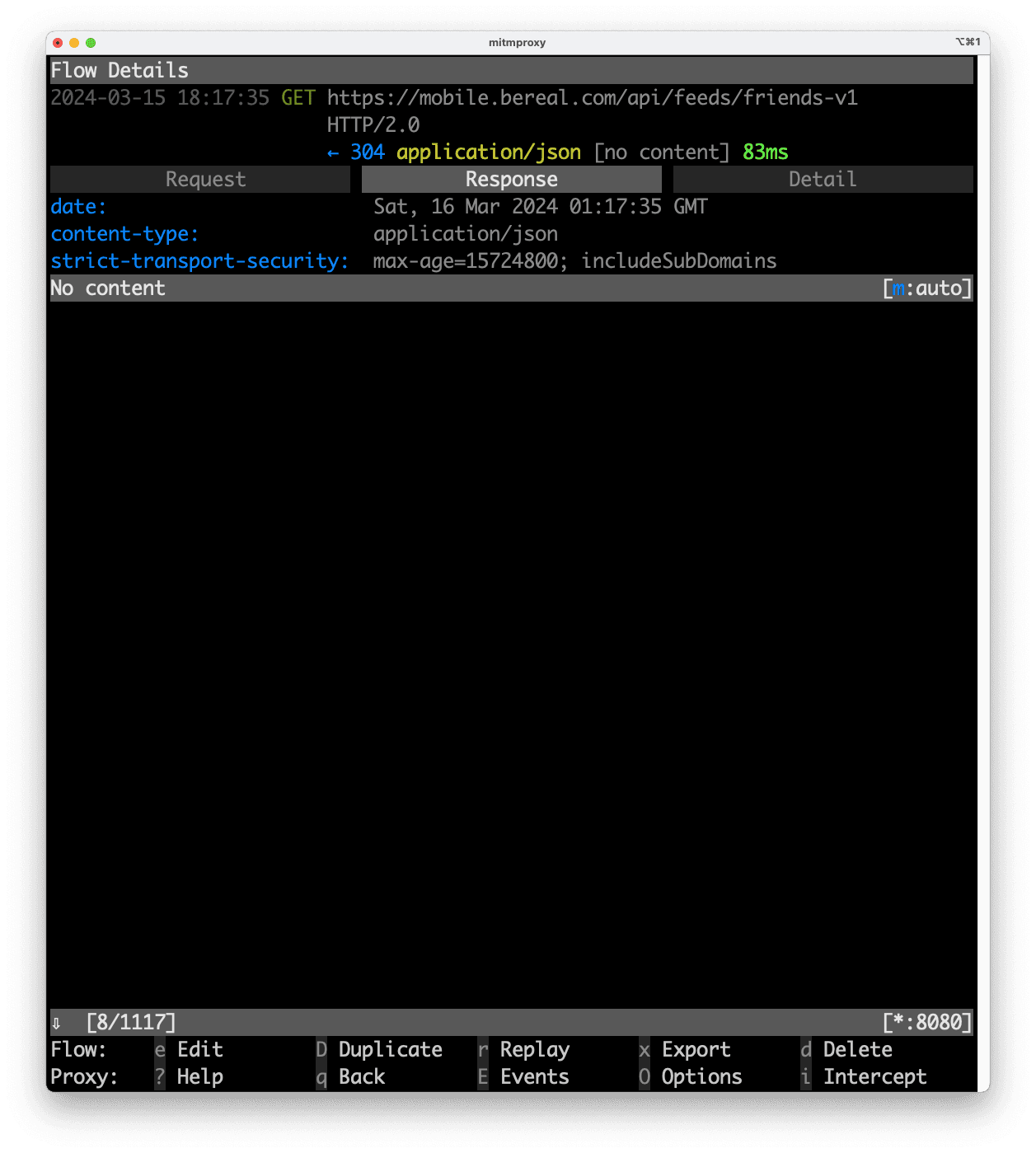Click the mitmproxy window title
The height and width of the screenshot is (1153, 1036).
(x=517, y=42)
